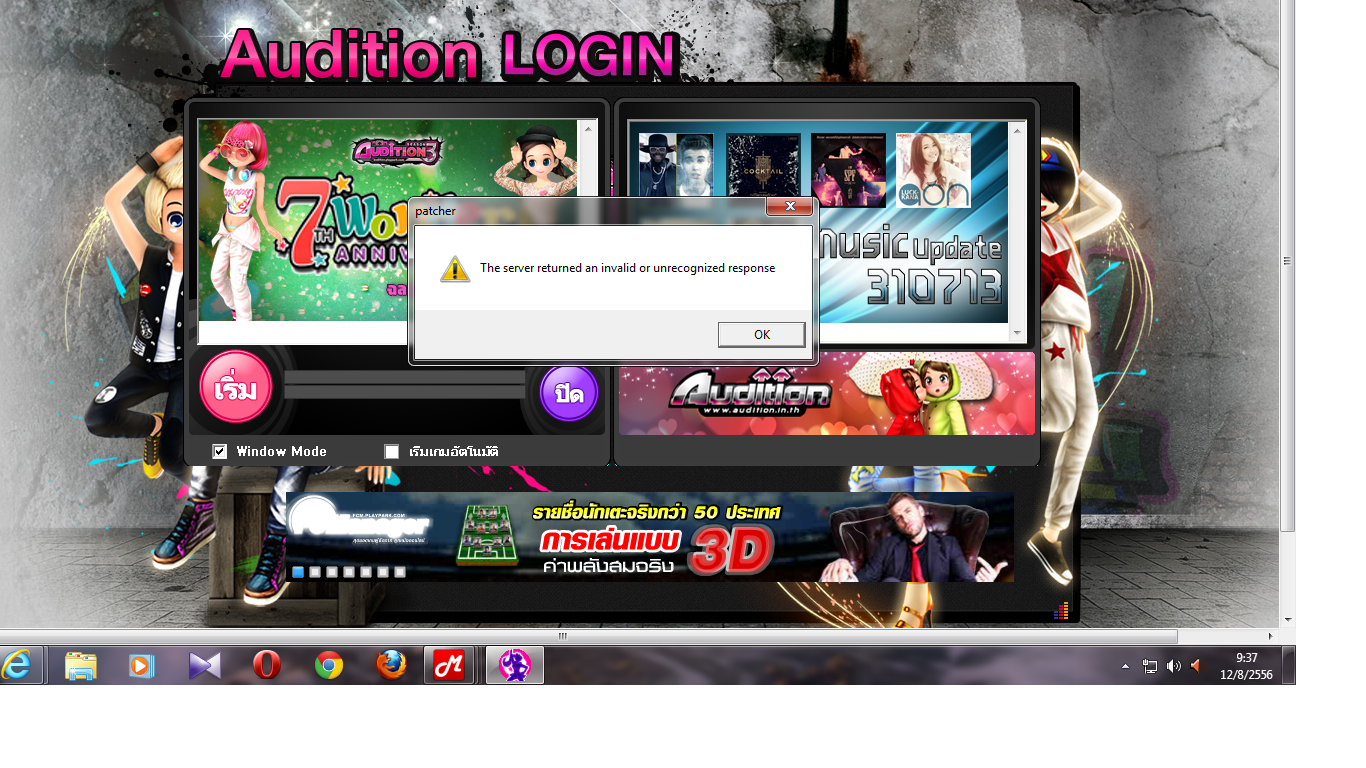
Task: Select the second banner slide dot
Action: click(314, 572)
